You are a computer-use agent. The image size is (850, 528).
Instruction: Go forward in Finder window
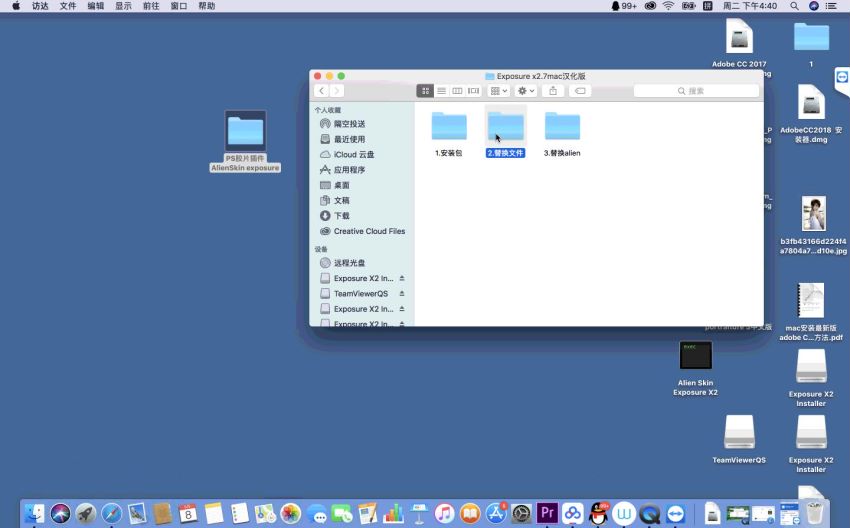click(x=337, y=91)
